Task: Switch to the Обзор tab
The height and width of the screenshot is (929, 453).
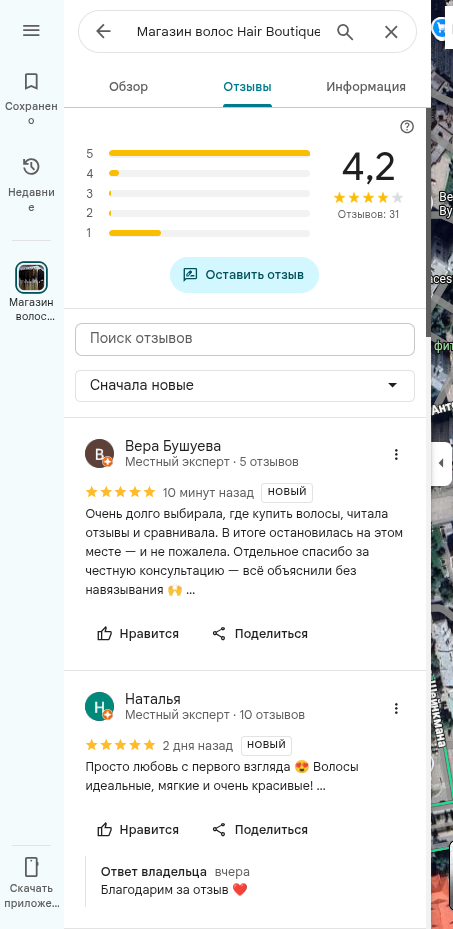Action: [128, 87]
